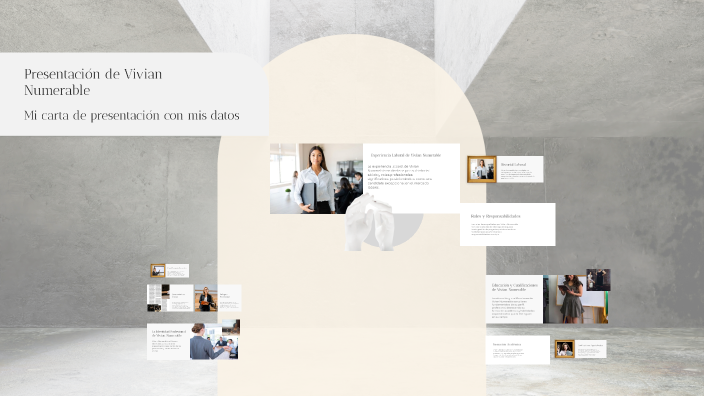Viewport: 704px width, 396px height.
Task: Open slide with newspaper collage images
Action: tap(170, 298)
